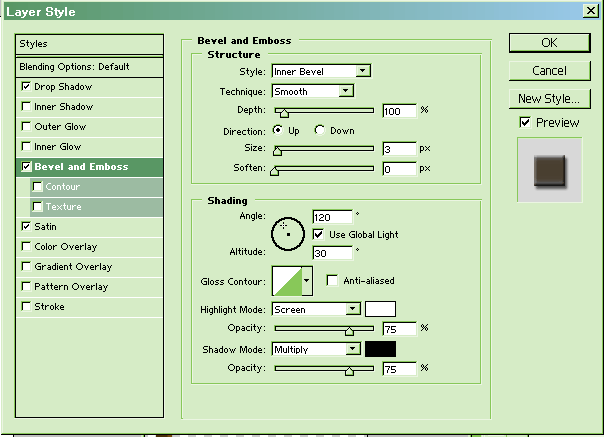Image resolution: width=604 pixels, height=437 pixels.
Task: Open the Gloss Contour picker arrow
Action: (x=306, y=282)
